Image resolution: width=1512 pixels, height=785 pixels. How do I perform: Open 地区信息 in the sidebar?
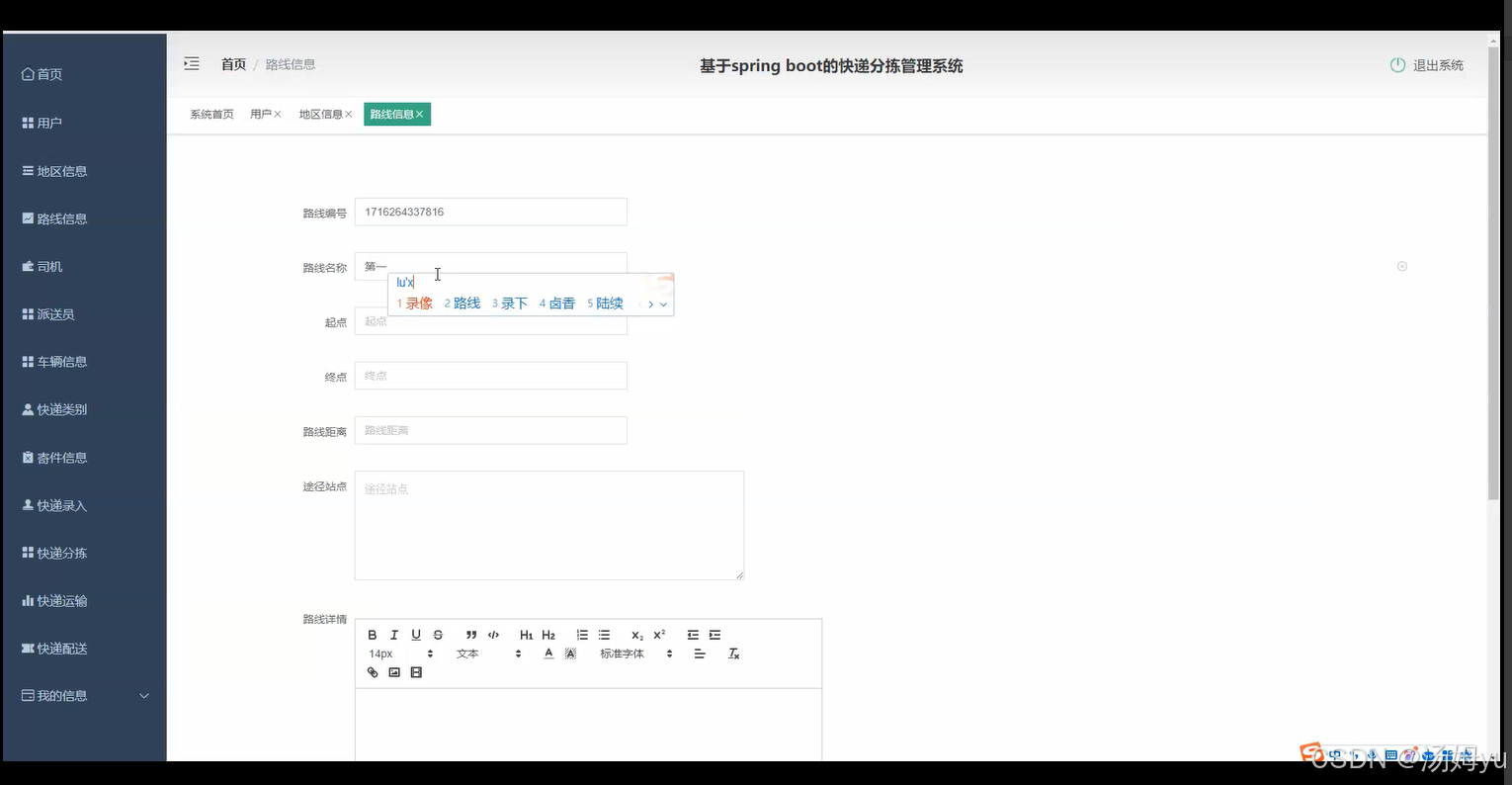tap(84, 171)
